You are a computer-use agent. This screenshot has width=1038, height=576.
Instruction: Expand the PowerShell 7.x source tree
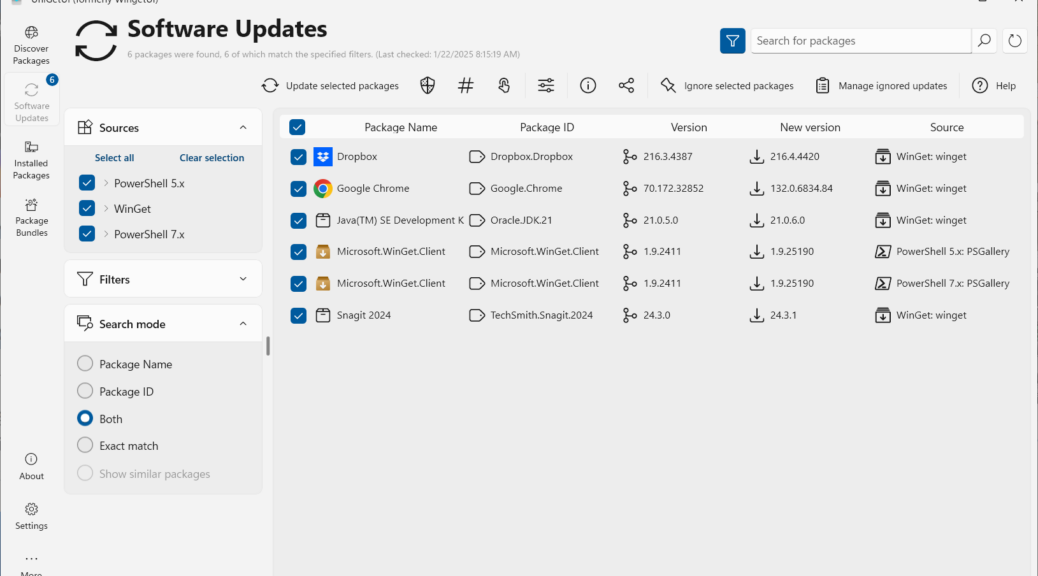click(106, 234)
